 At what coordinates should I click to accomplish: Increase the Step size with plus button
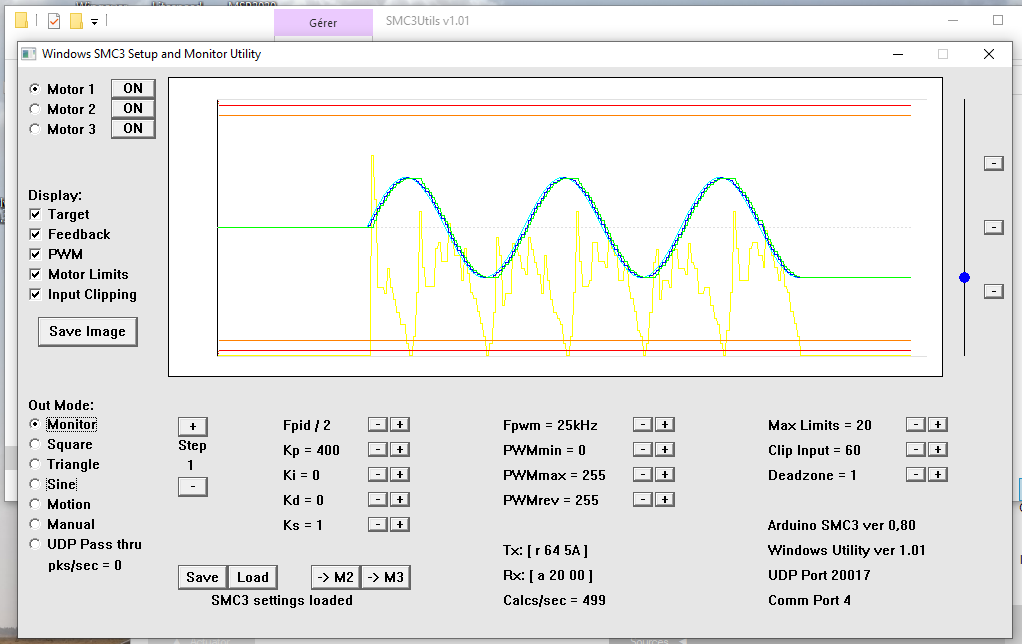(x=192, y=427)
